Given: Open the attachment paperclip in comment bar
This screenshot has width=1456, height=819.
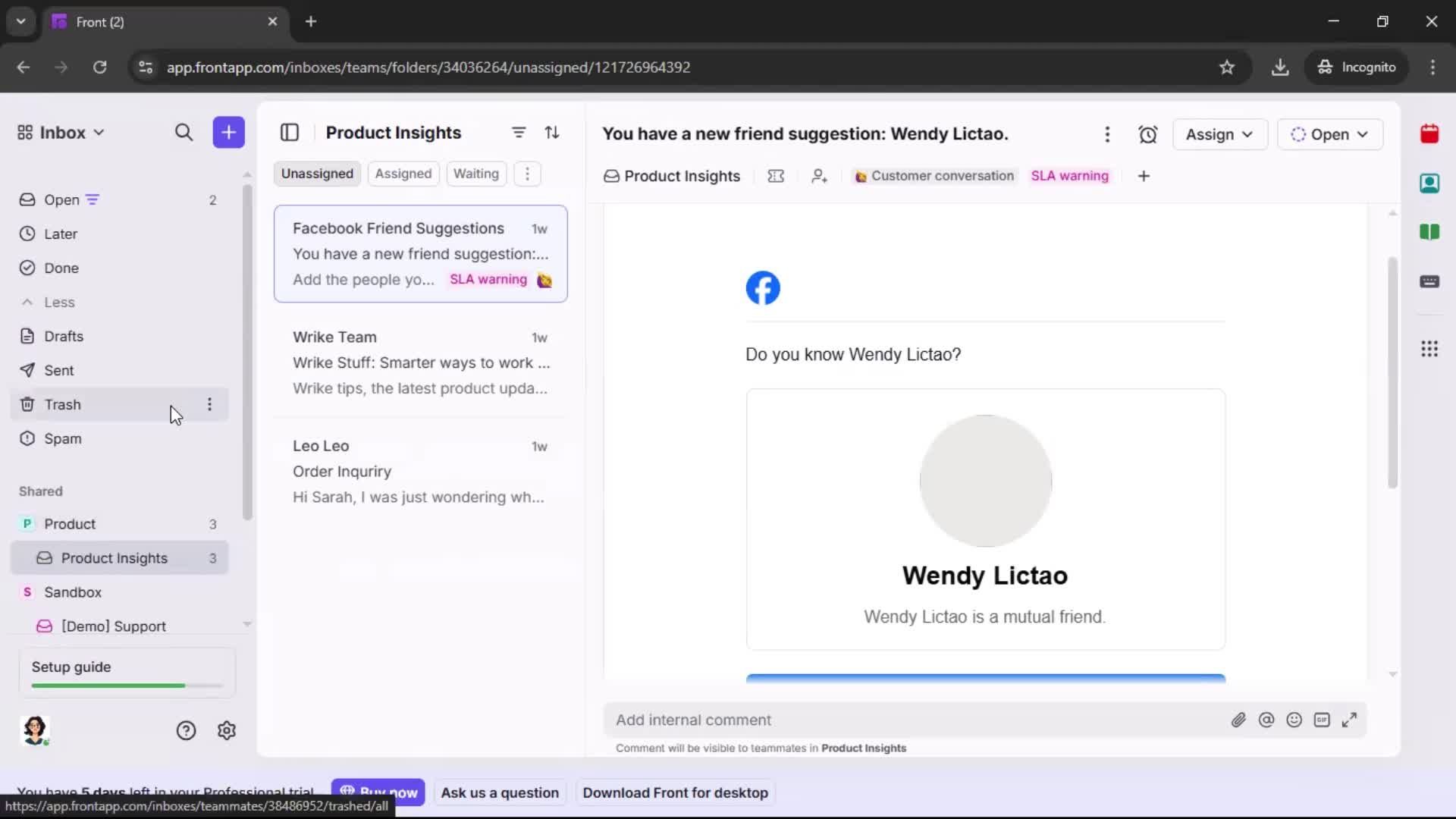Looking at the screenshot, I should pos(1239,720).
